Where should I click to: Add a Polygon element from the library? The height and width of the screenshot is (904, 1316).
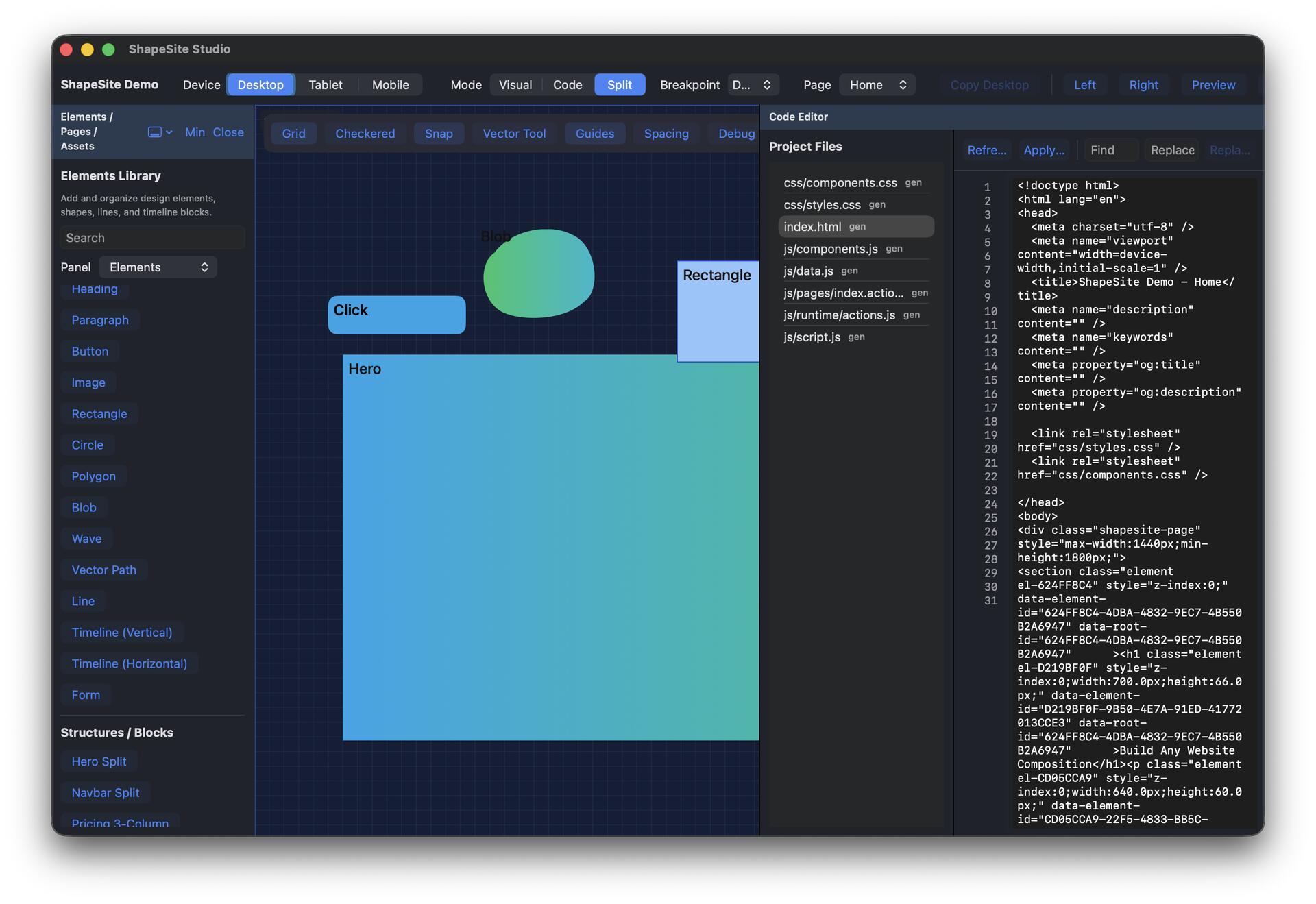[x=93, y=476]
